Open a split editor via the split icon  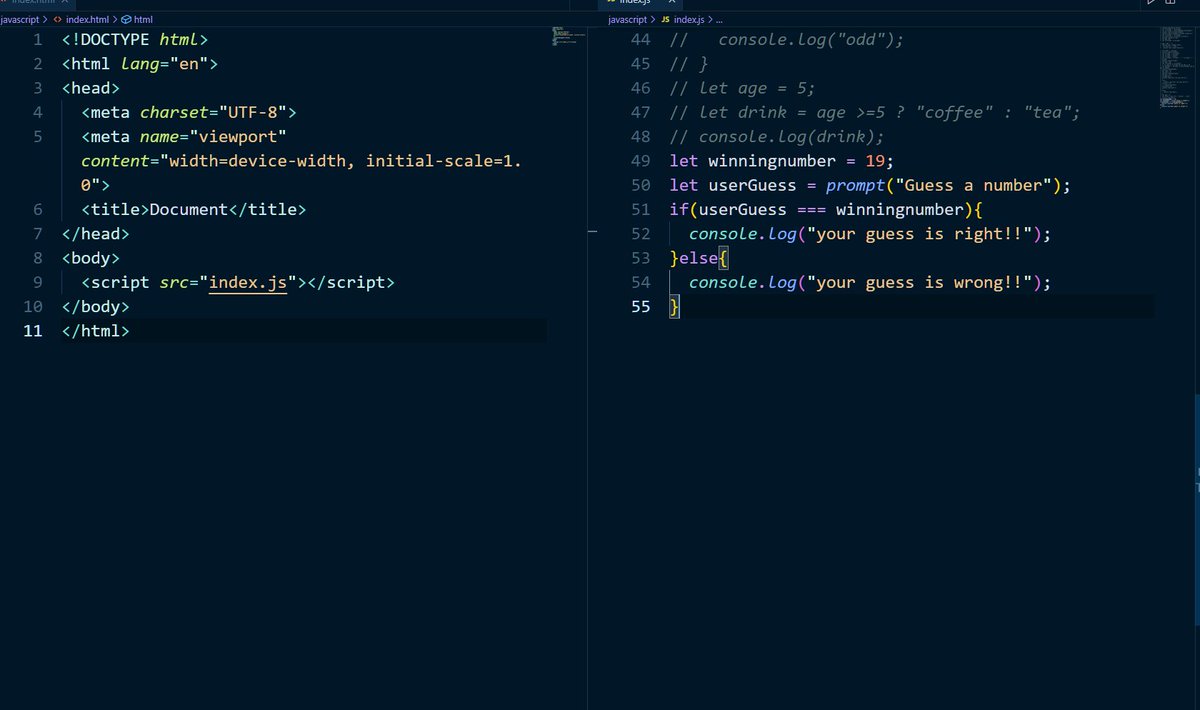[1170, 4]
